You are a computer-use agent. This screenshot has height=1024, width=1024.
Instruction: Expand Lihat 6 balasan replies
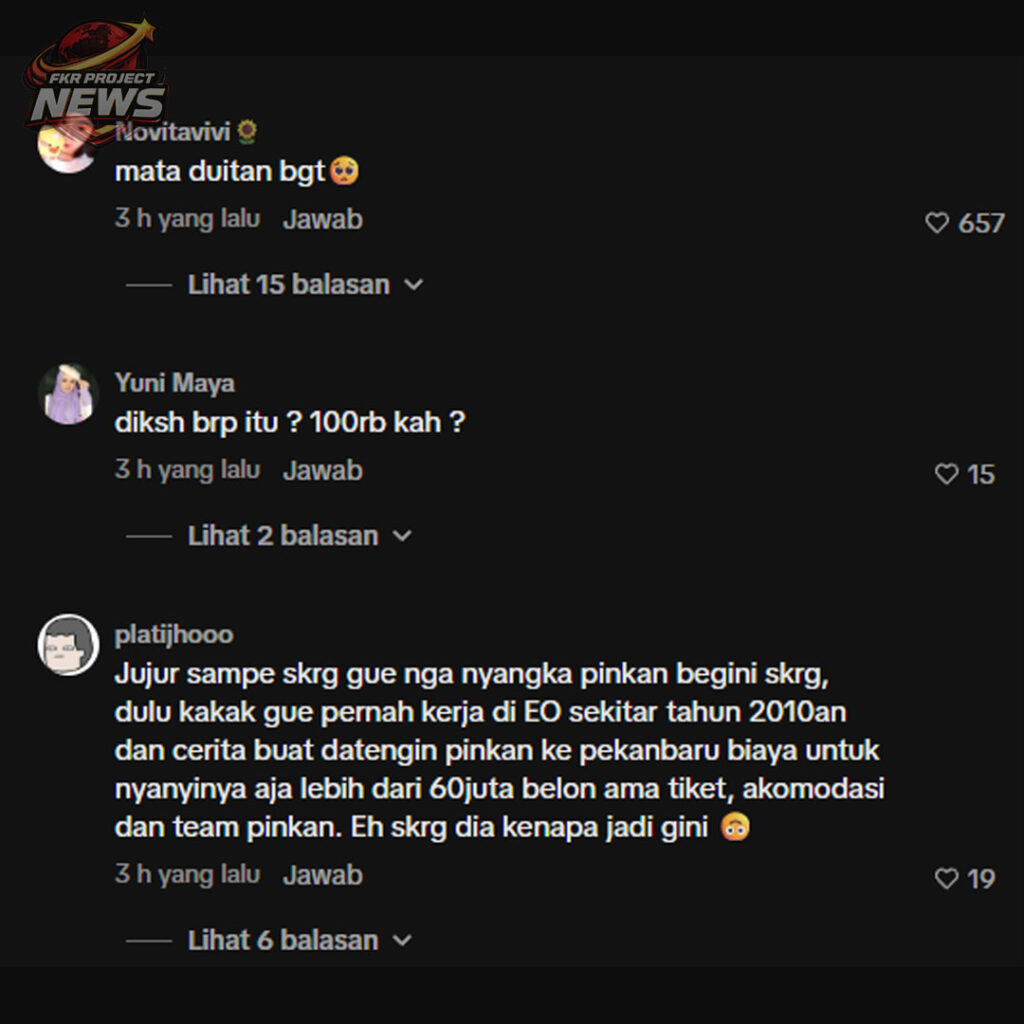283,940
